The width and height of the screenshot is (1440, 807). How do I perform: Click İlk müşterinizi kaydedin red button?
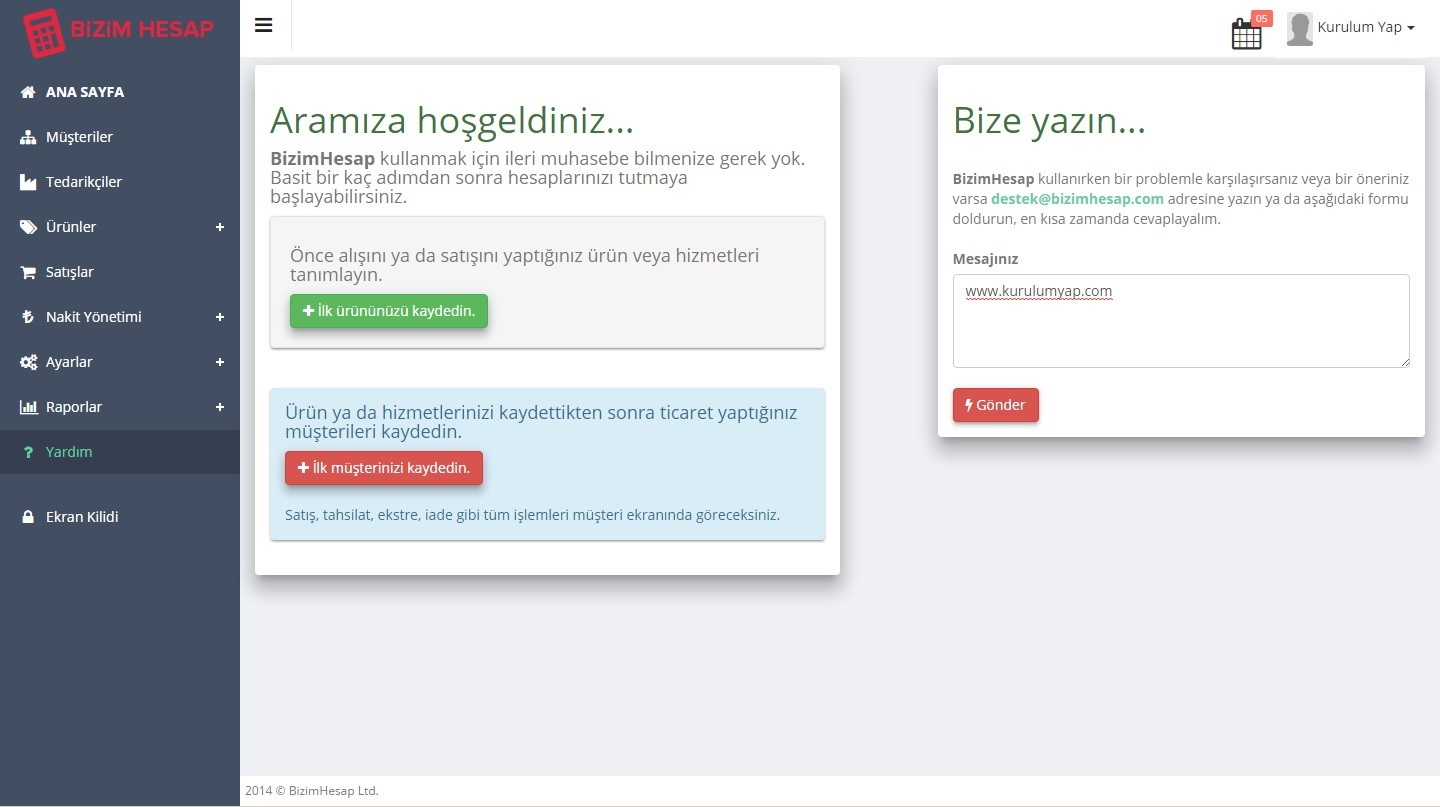384,468
